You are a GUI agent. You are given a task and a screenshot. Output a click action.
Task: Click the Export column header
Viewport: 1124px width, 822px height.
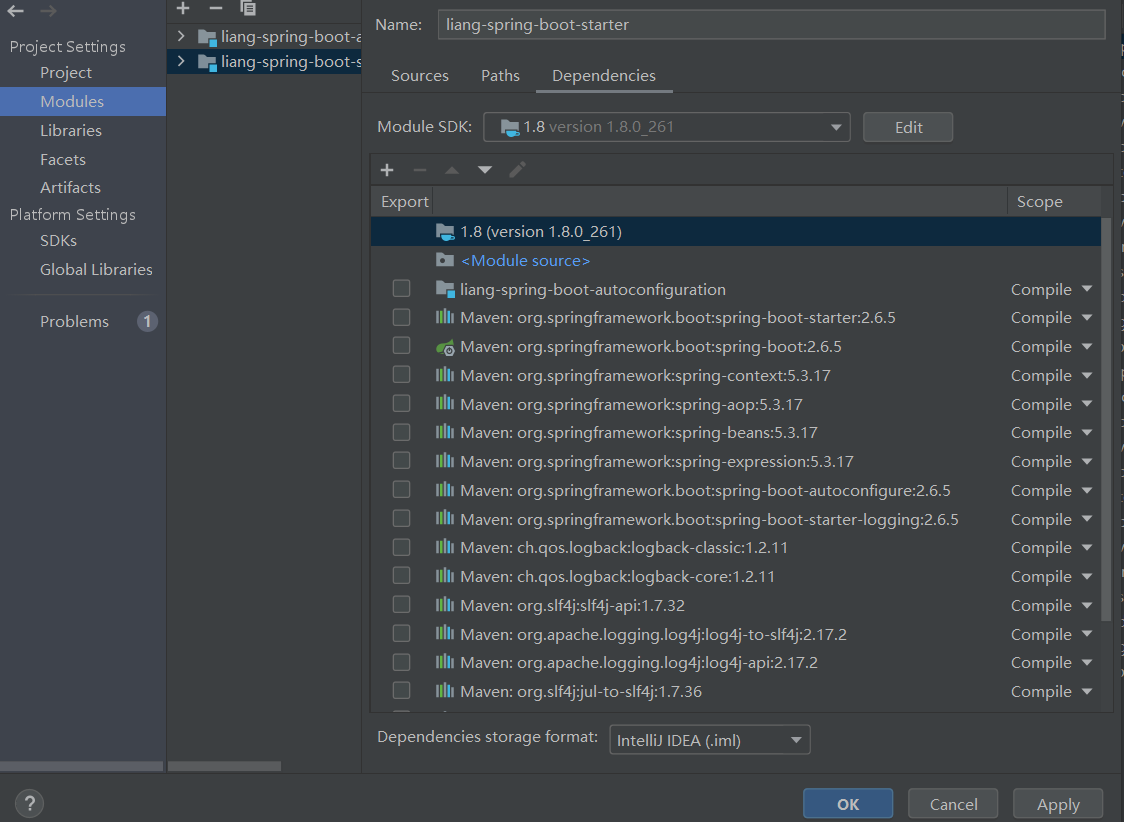[x=404, y=201]
